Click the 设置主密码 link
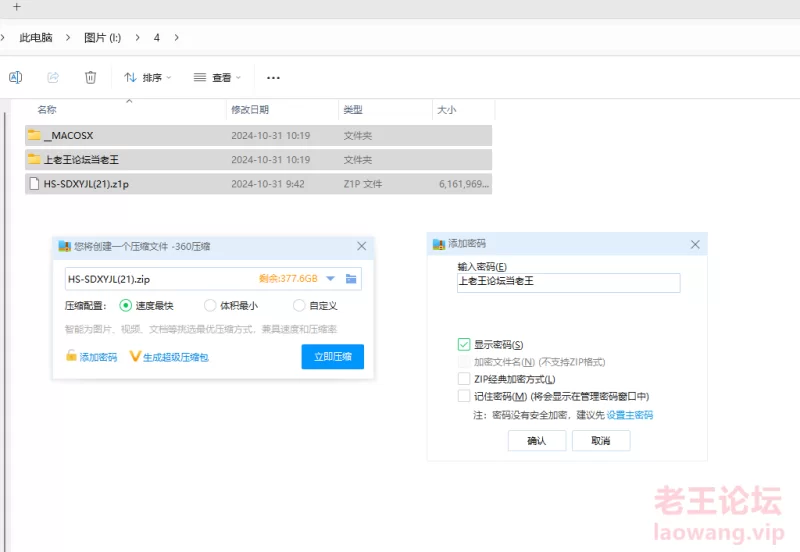The width and height of the screenshot is (800, 552). tap(629, 415)
